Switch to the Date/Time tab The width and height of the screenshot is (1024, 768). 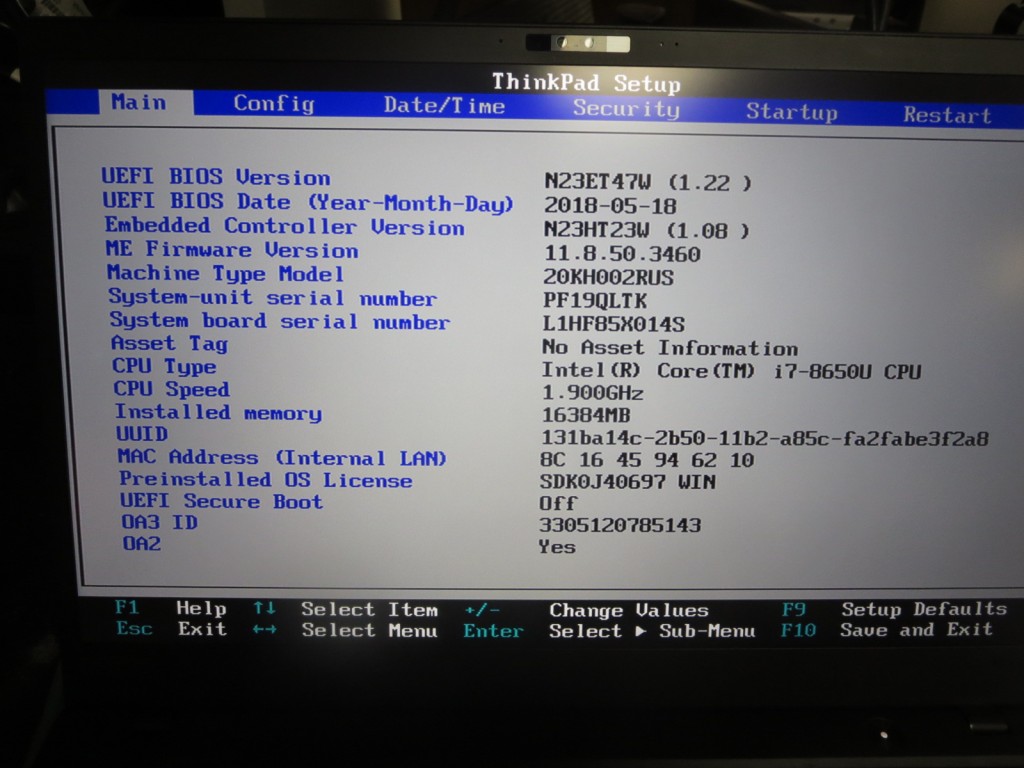444,106
